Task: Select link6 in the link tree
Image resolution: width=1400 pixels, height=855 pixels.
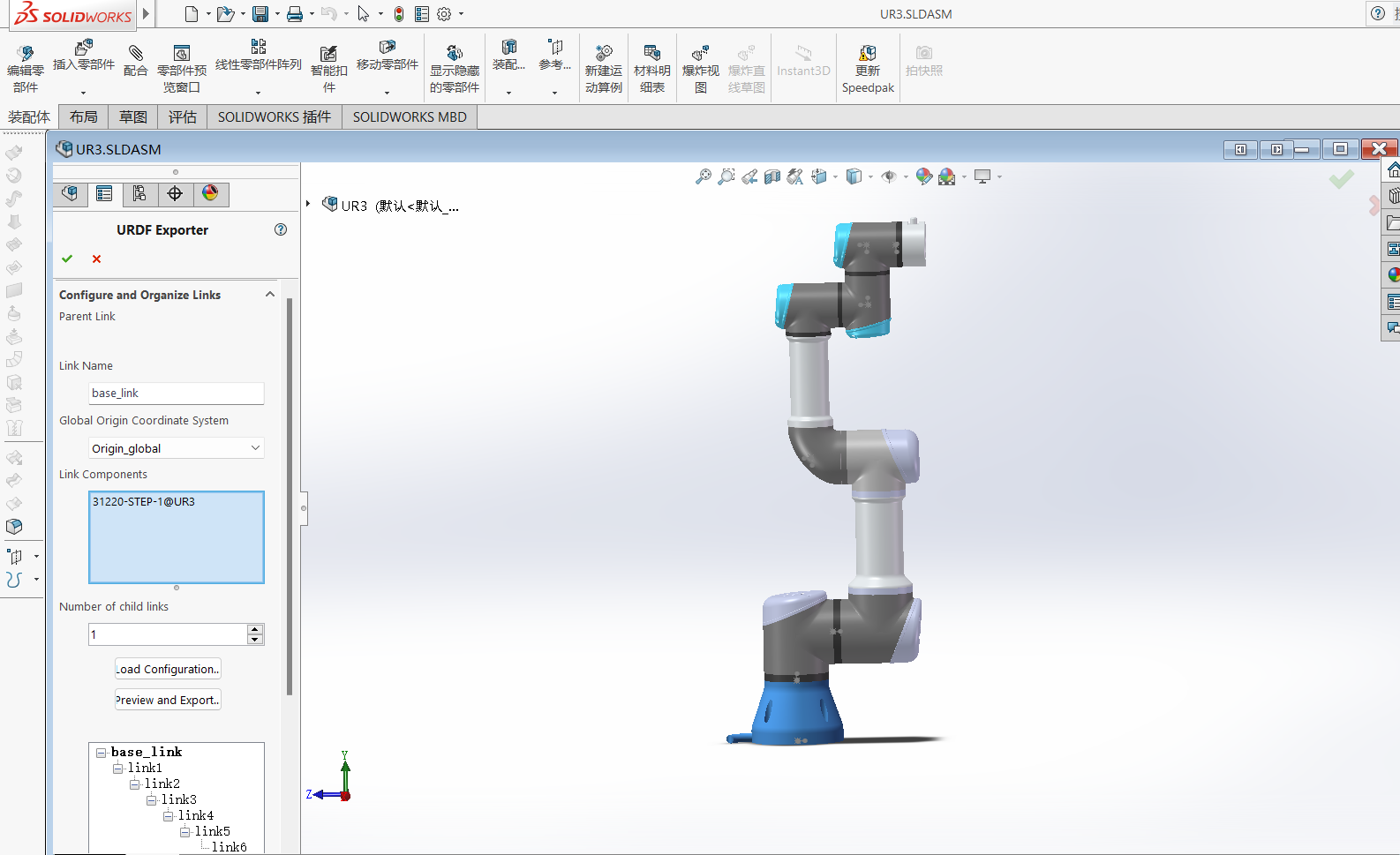Action: [230, 847]
